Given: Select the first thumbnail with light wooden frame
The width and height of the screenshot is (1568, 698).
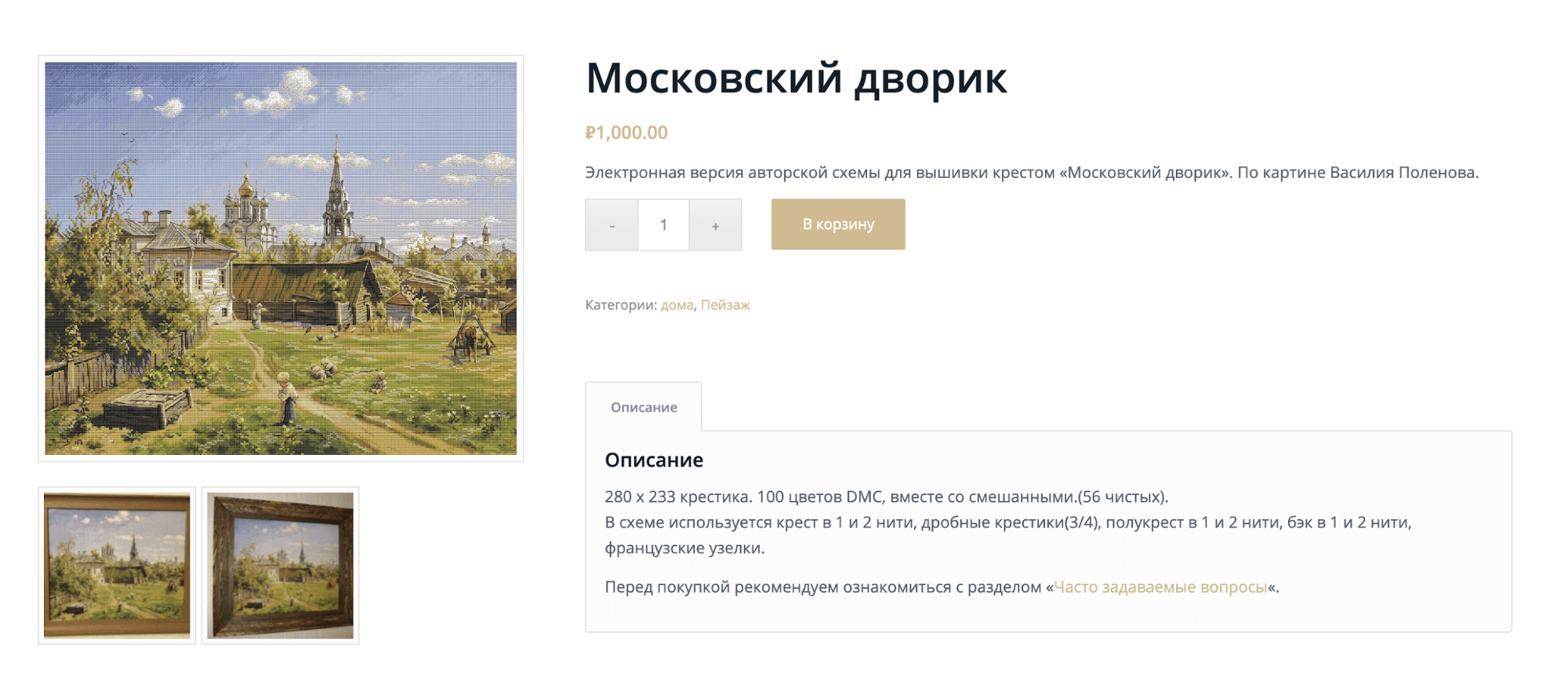Looking at the screenshot, I should [117, 565].
